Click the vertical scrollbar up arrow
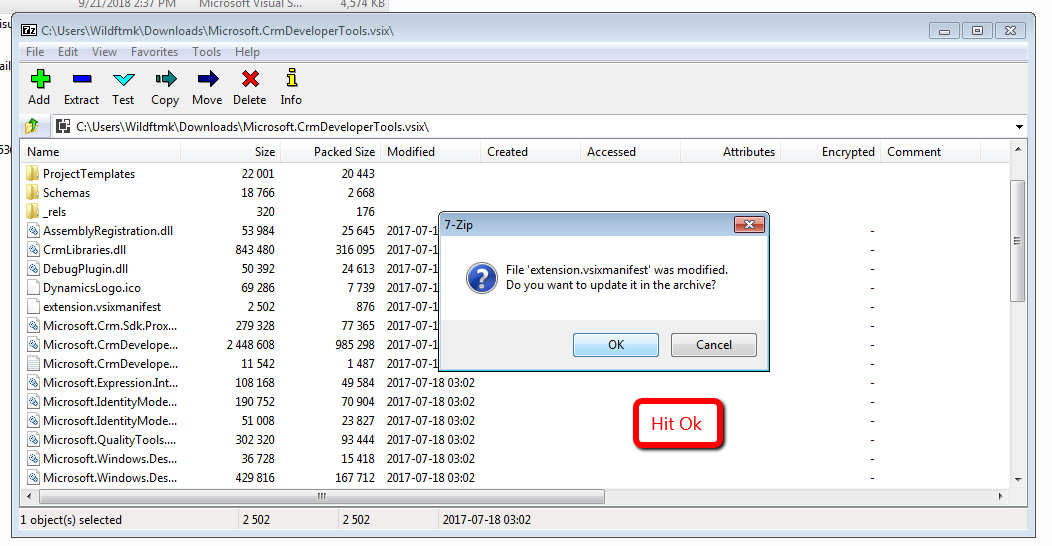The image size is (1052, 546). coord(1018,150)
